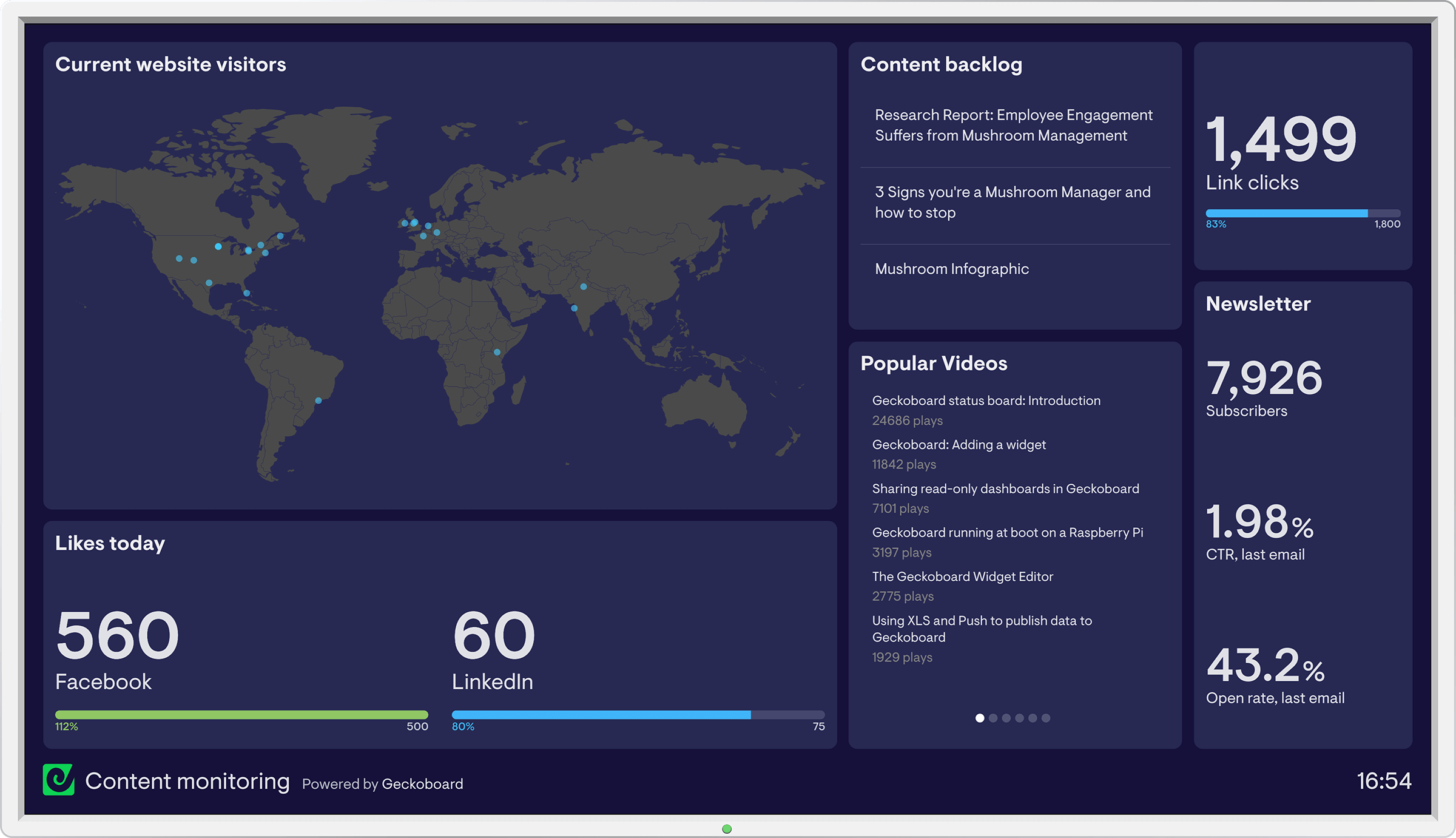Click the visitor dot near Florida
This screenshot has width=1456, height=838.
tap(246, 293)
